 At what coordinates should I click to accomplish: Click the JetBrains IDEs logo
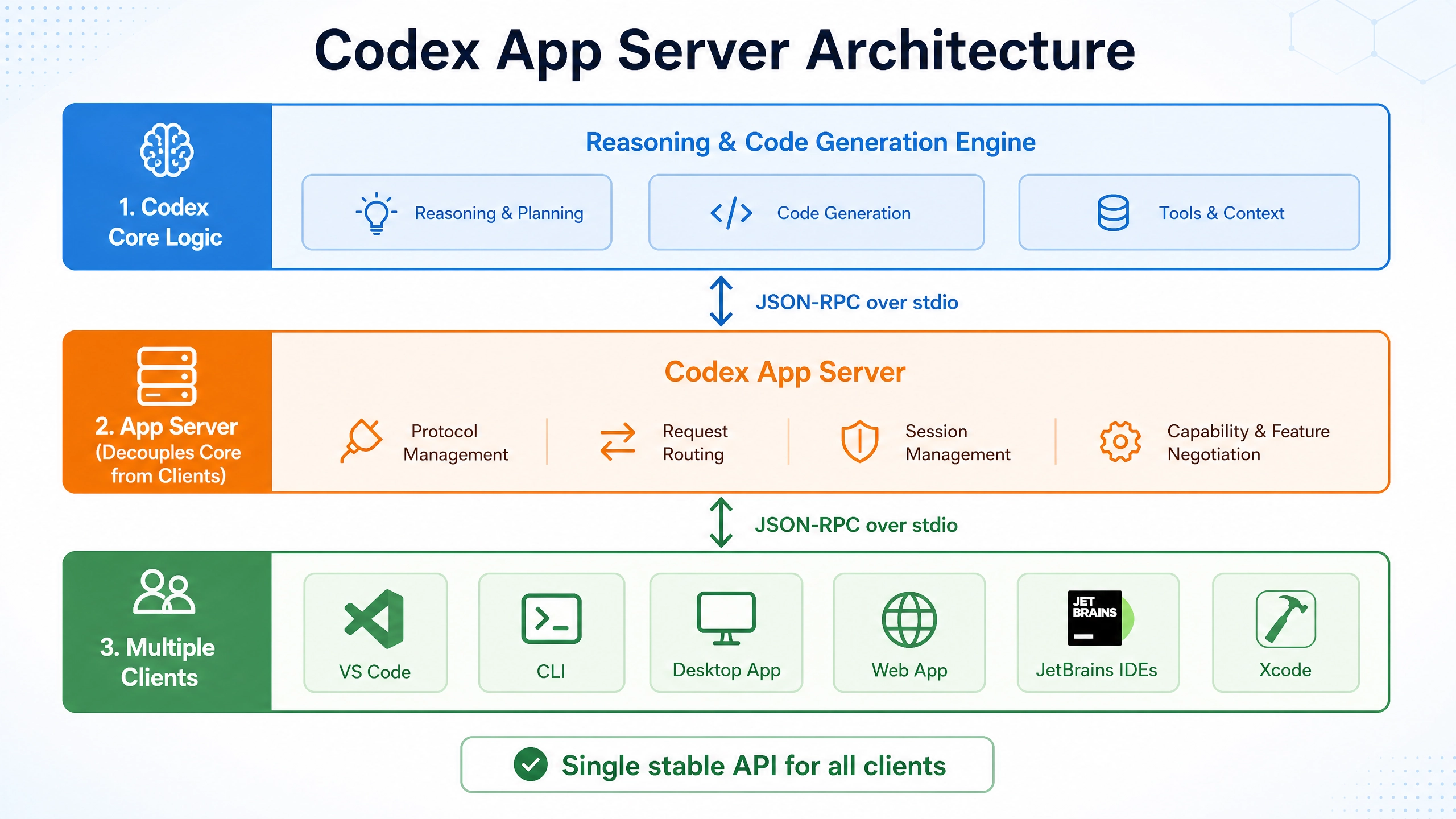coord(1100,618)
